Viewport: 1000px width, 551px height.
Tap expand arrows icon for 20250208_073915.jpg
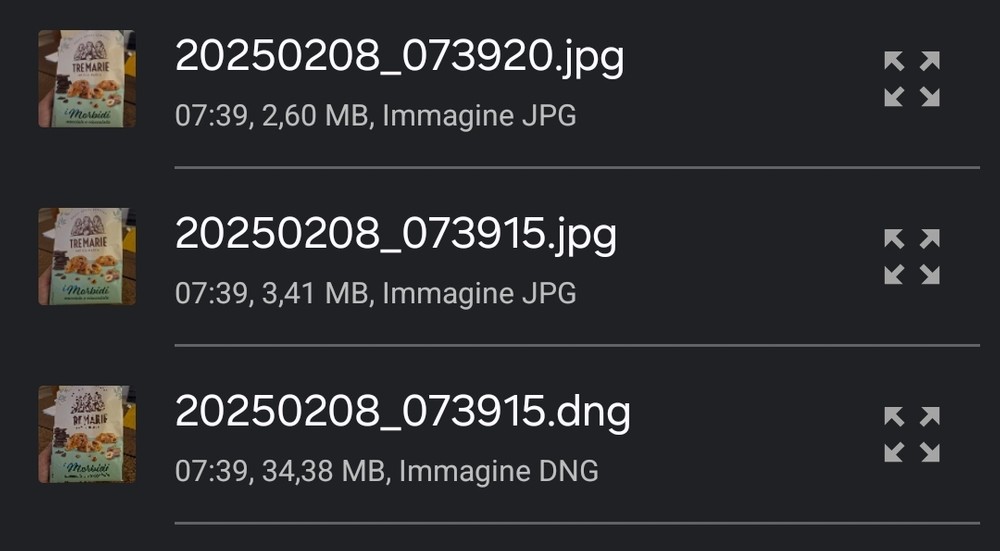coord(912,256)
